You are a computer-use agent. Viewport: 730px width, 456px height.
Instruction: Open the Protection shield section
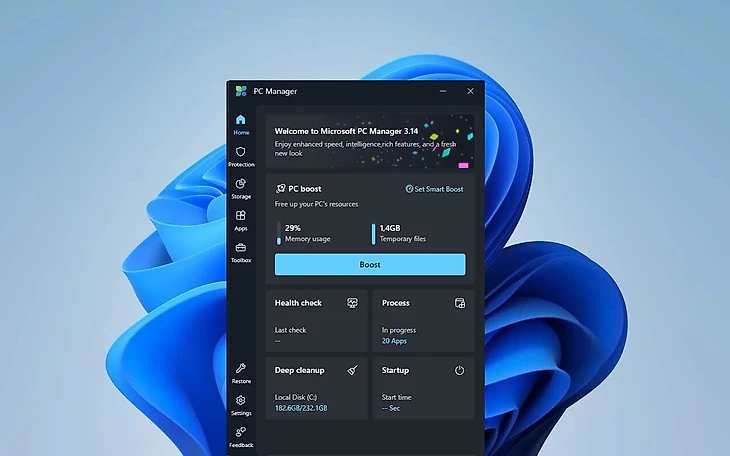pyautogui.click(x=240, y=156)
